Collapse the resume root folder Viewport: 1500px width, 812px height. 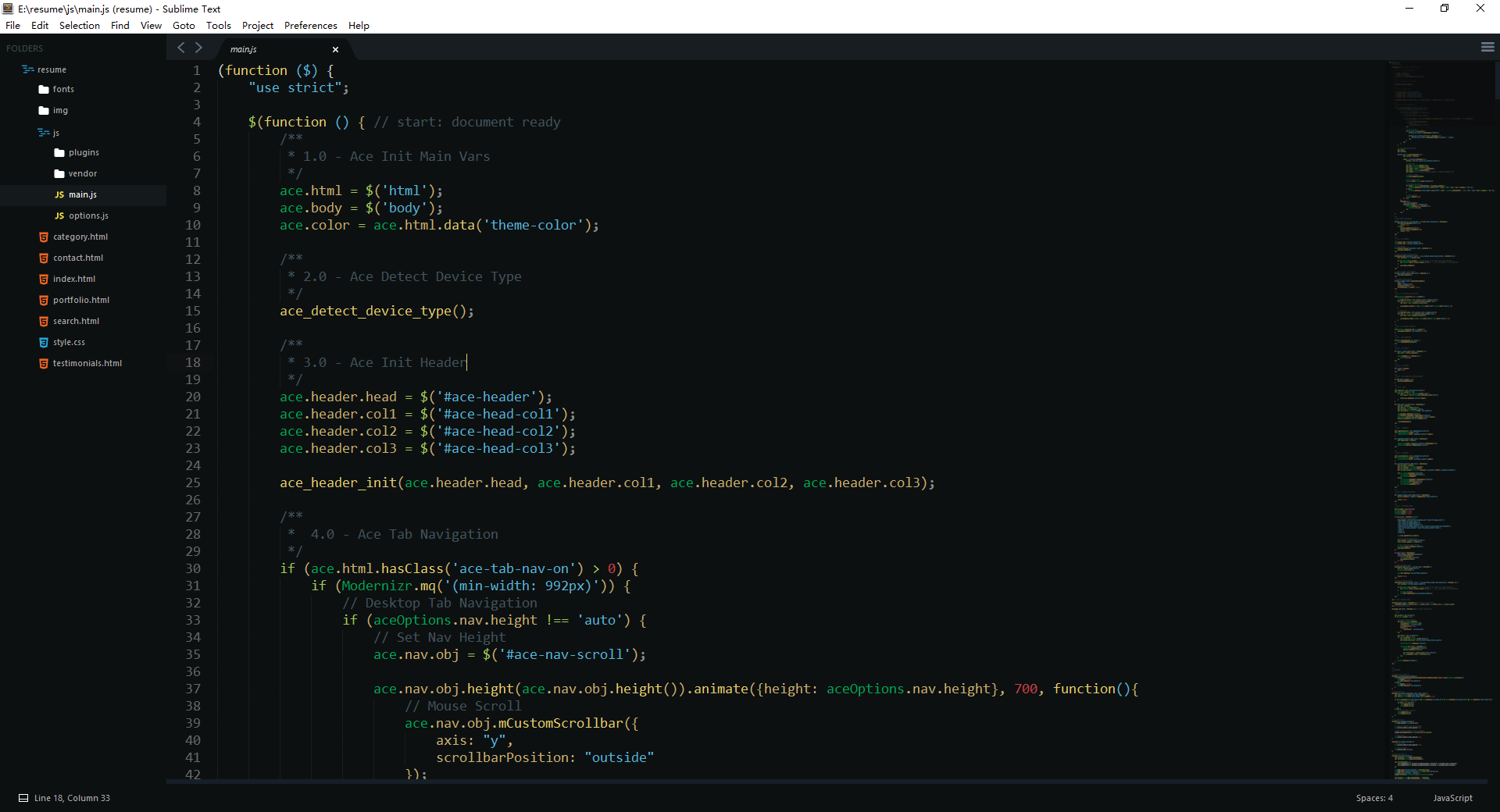[x=28, y=69]
